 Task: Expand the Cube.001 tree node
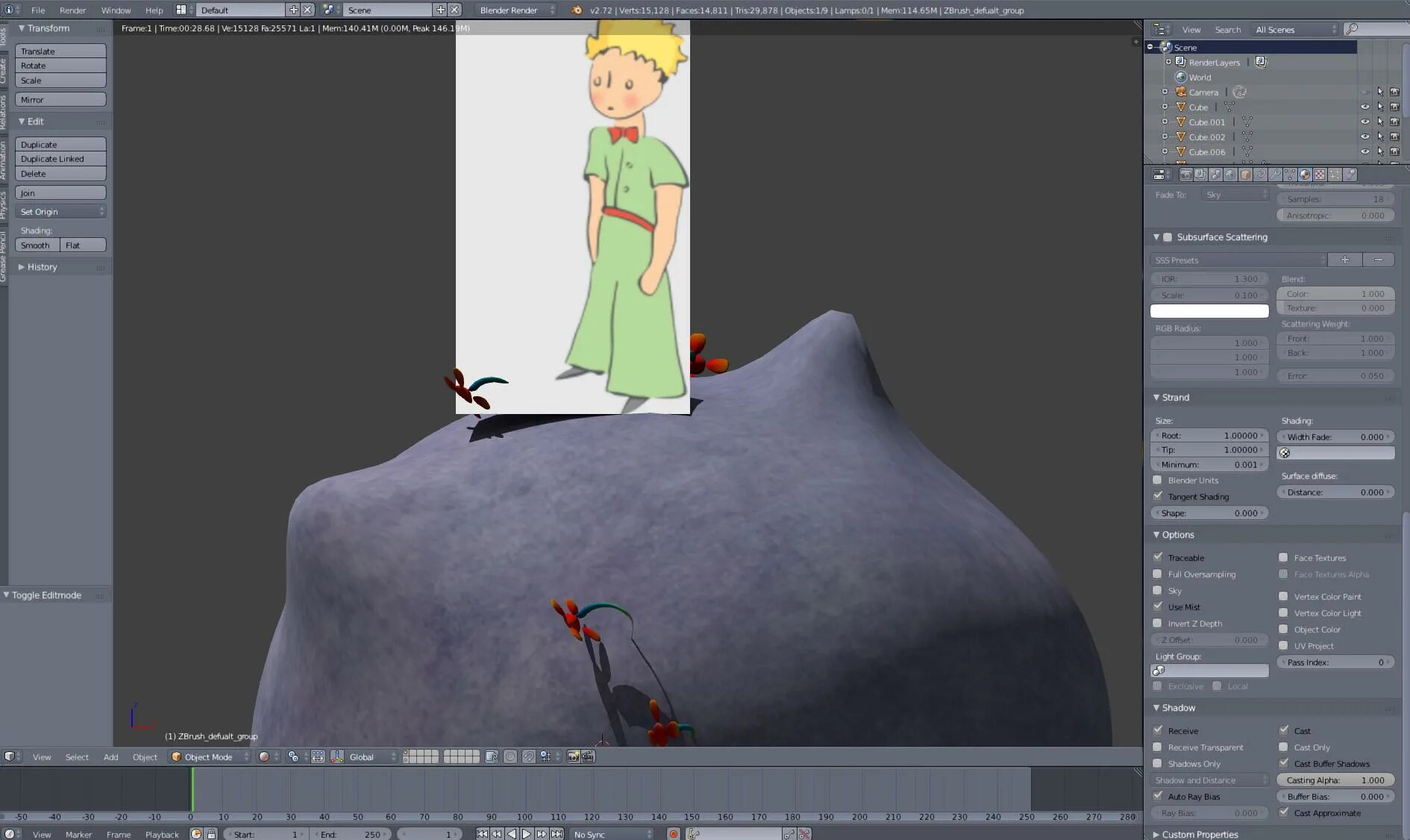pos(1165,122)
